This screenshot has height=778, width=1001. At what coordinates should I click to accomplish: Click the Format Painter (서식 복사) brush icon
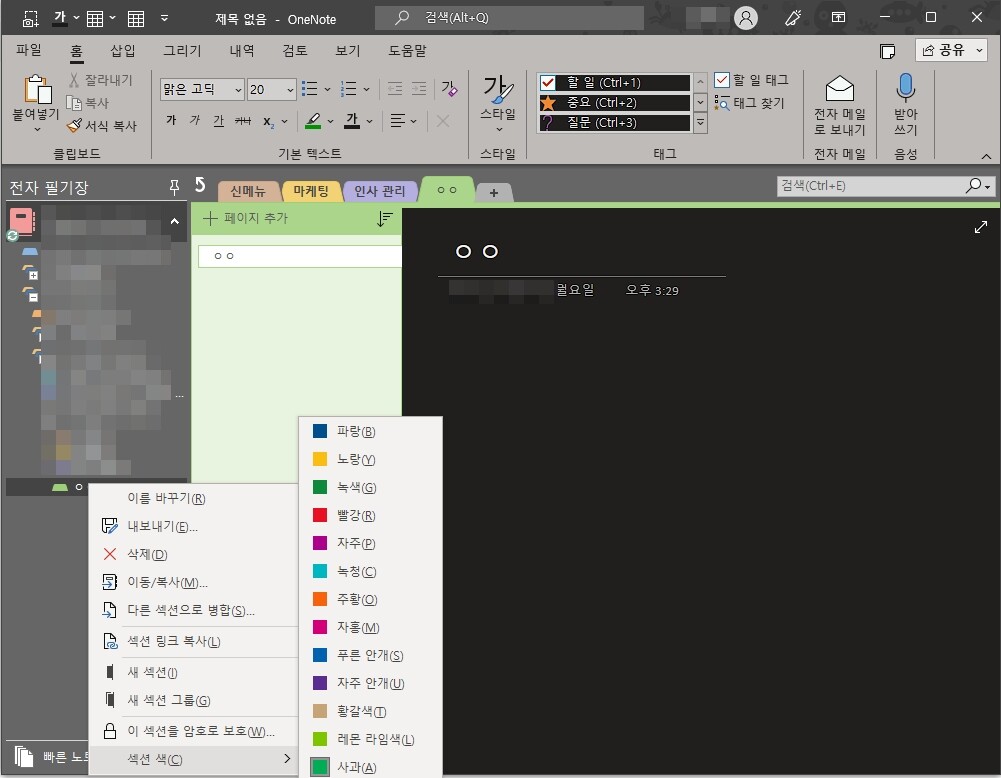(75, 125)
